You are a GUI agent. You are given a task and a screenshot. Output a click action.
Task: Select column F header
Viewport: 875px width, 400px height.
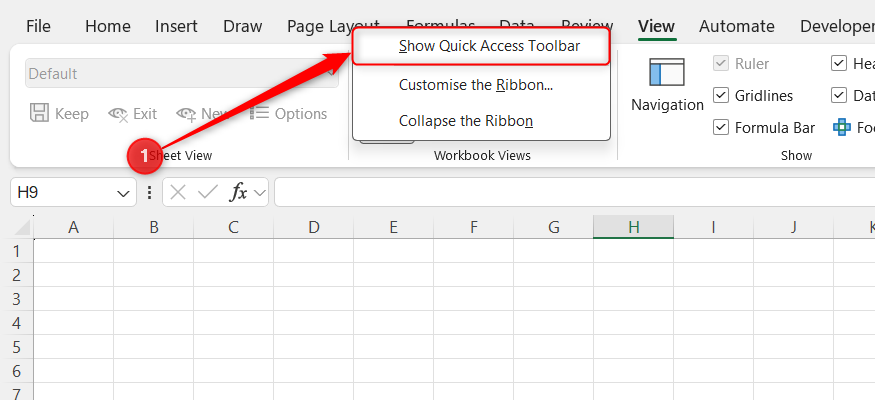click(x=473, y=228)
